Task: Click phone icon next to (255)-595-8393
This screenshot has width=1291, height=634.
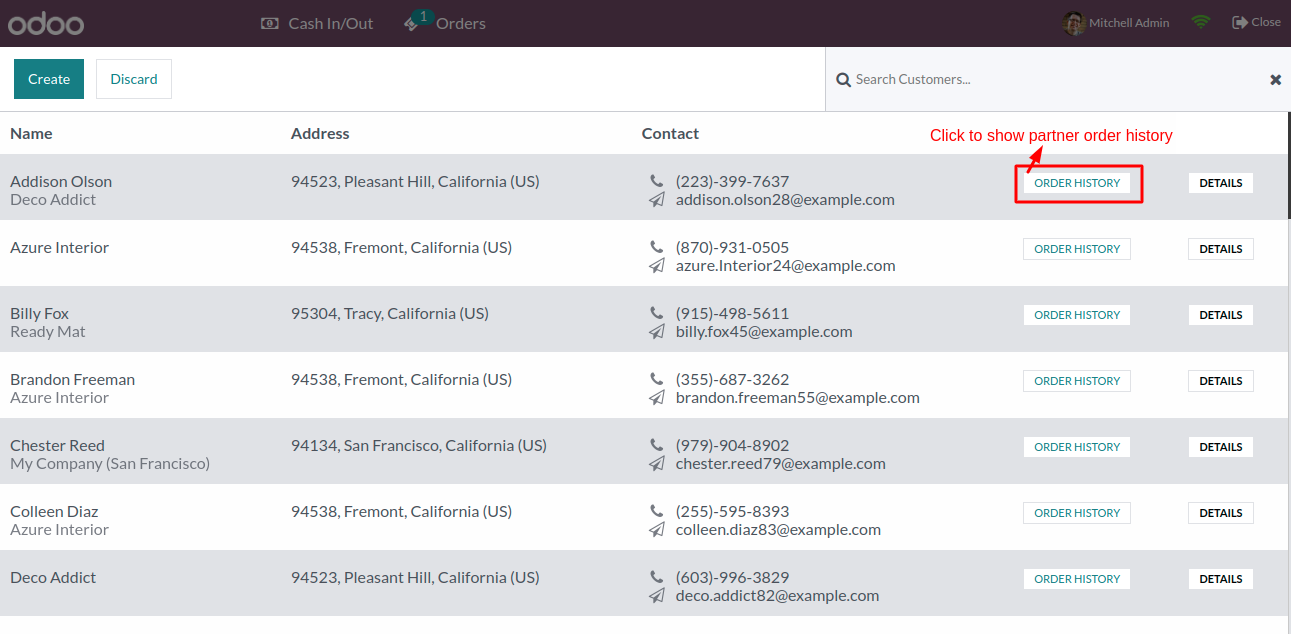Action: click(656, 511)
